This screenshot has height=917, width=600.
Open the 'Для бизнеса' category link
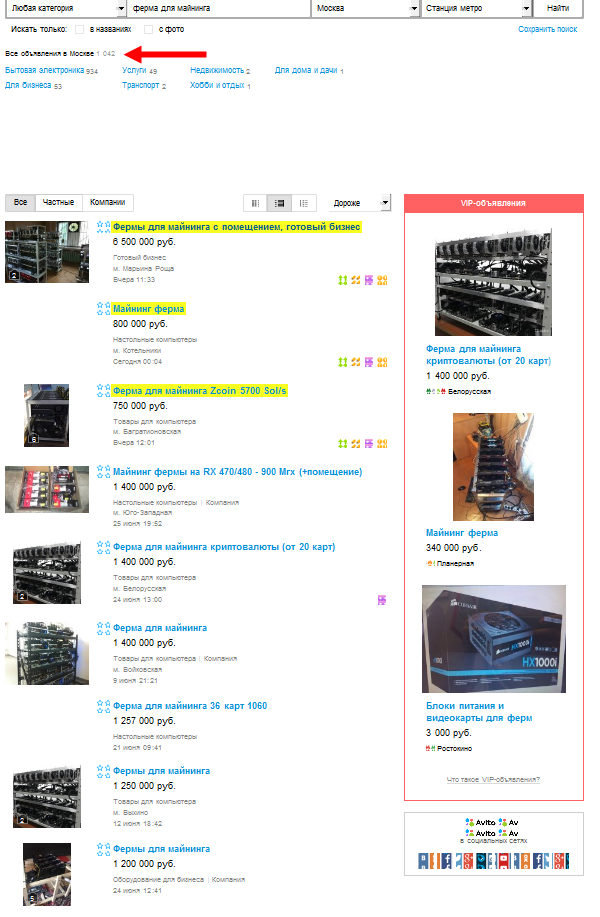pos(28,85)
